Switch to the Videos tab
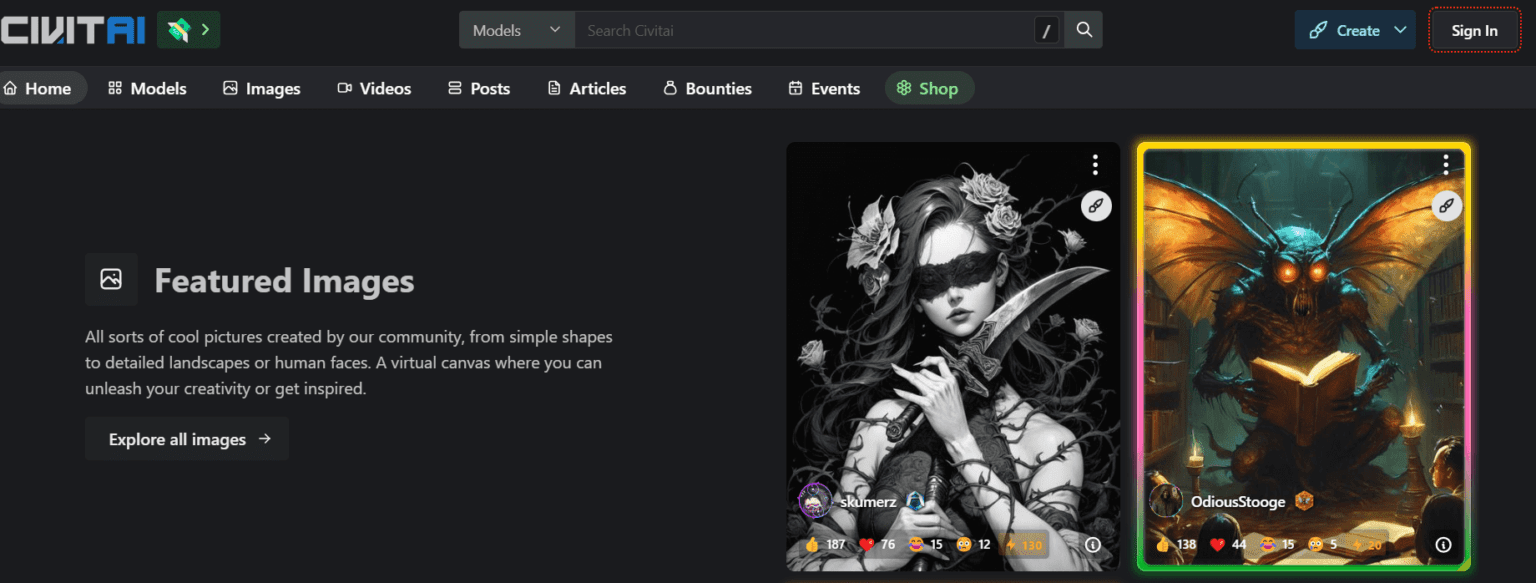This screenshot has width=1536, height=583. pos(374,89)
